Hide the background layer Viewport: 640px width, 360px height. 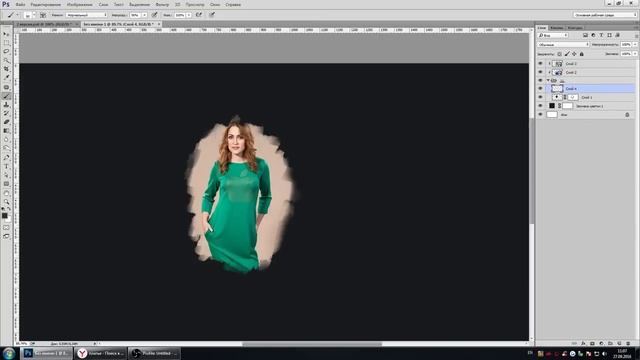[x=540, y=115]
